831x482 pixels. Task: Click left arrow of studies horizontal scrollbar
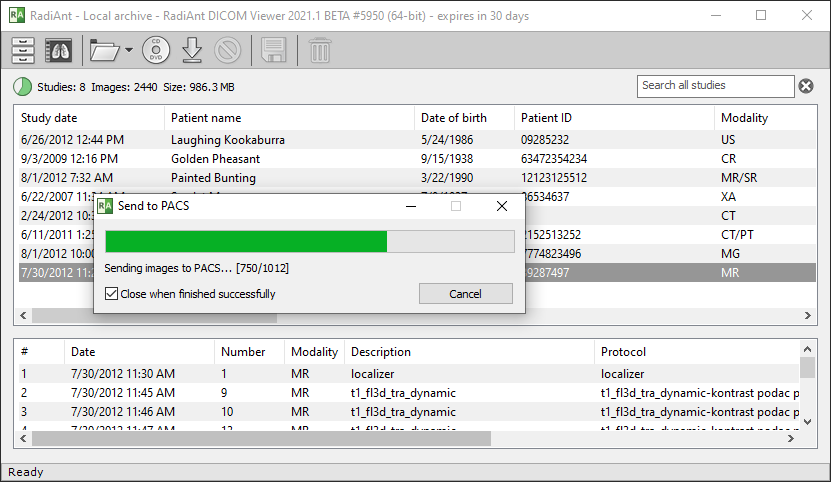coord(23,316)
